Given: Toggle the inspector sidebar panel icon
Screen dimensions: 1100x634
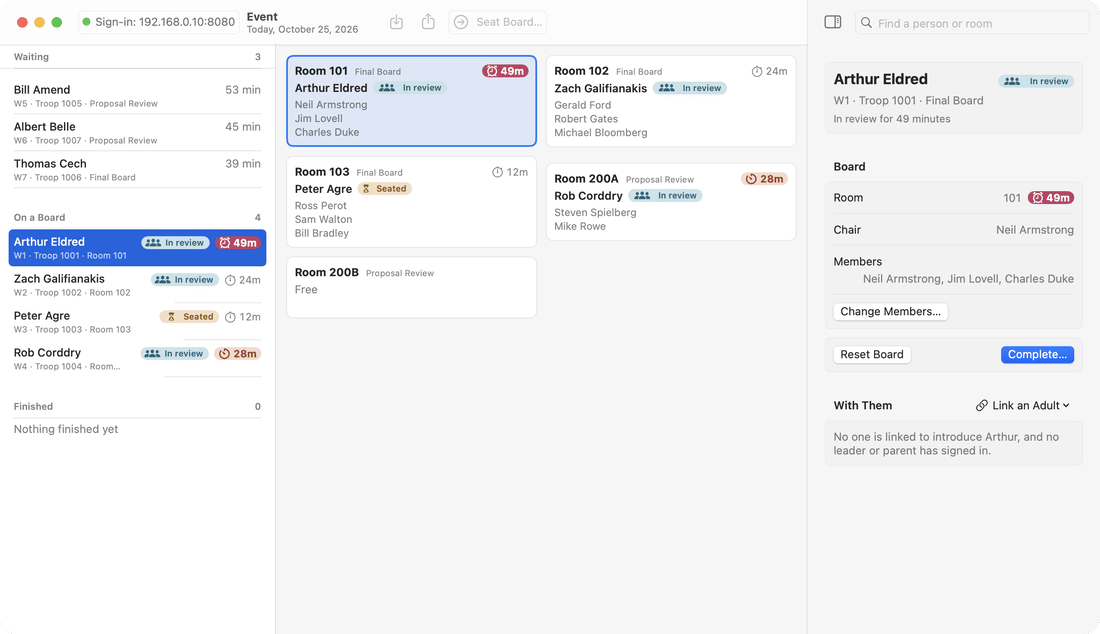Looking at the screenshot, I should pyautogui.click(x=833, y=22).
